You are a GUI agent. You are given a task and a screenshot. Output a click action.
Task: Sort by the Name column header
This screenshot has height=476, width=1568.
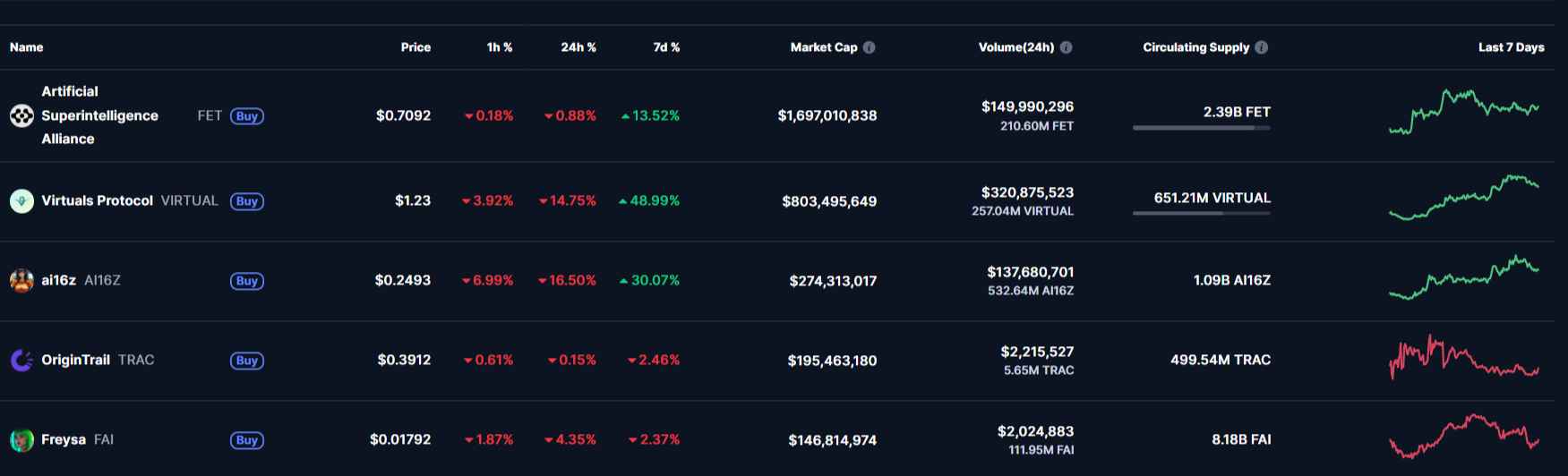coord(27,47)
